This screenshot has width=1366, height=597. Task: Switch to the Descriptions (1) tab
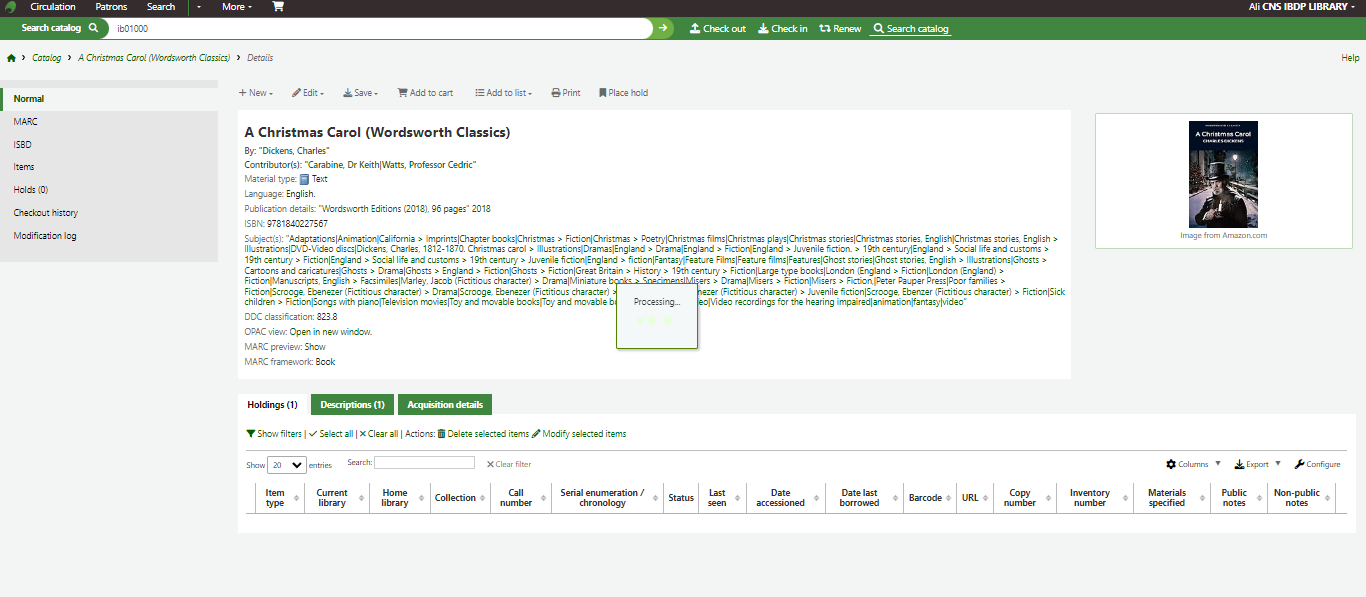tap(352, 405)
